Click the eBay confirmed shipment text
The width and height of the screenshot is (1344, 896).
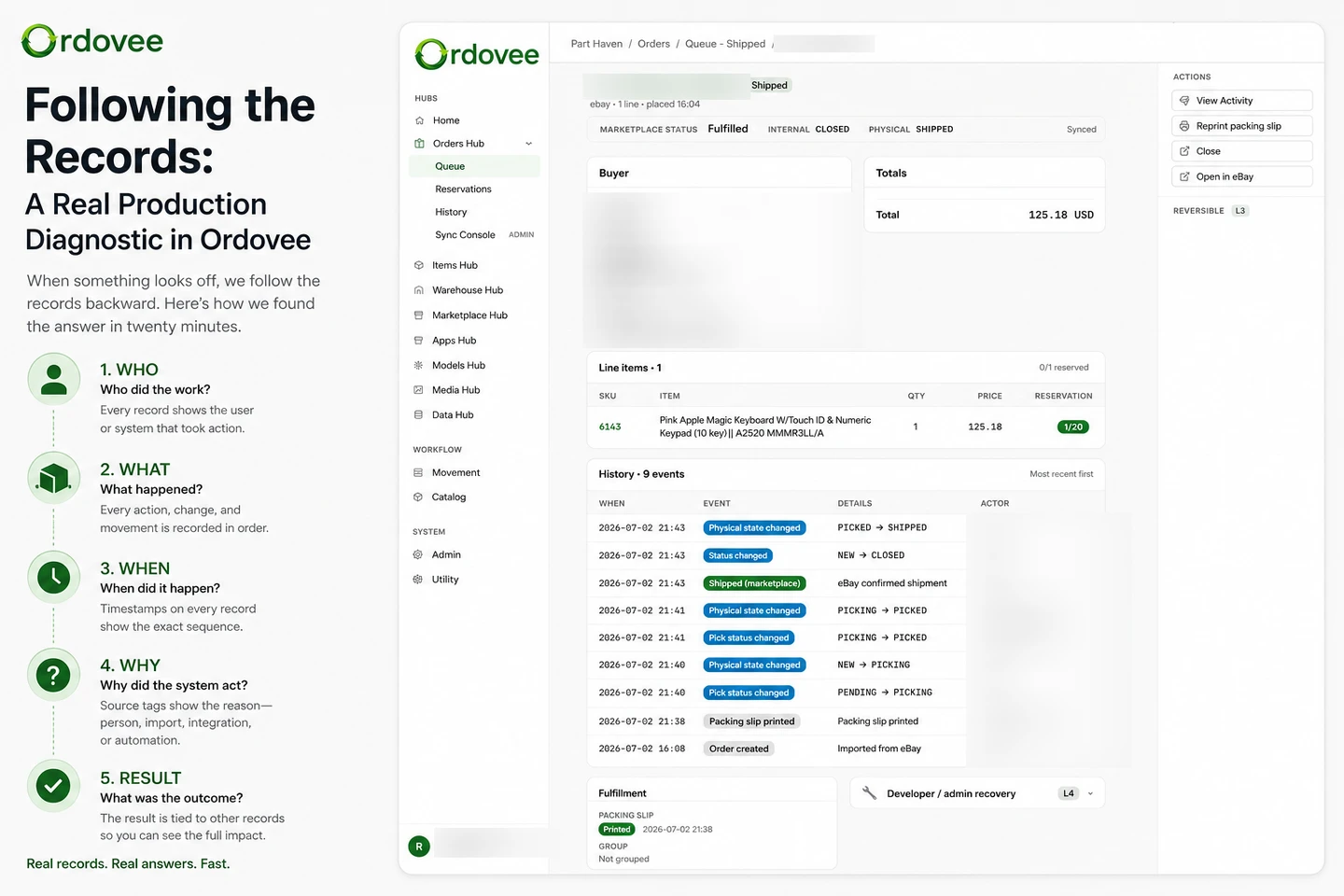point(892,583)
